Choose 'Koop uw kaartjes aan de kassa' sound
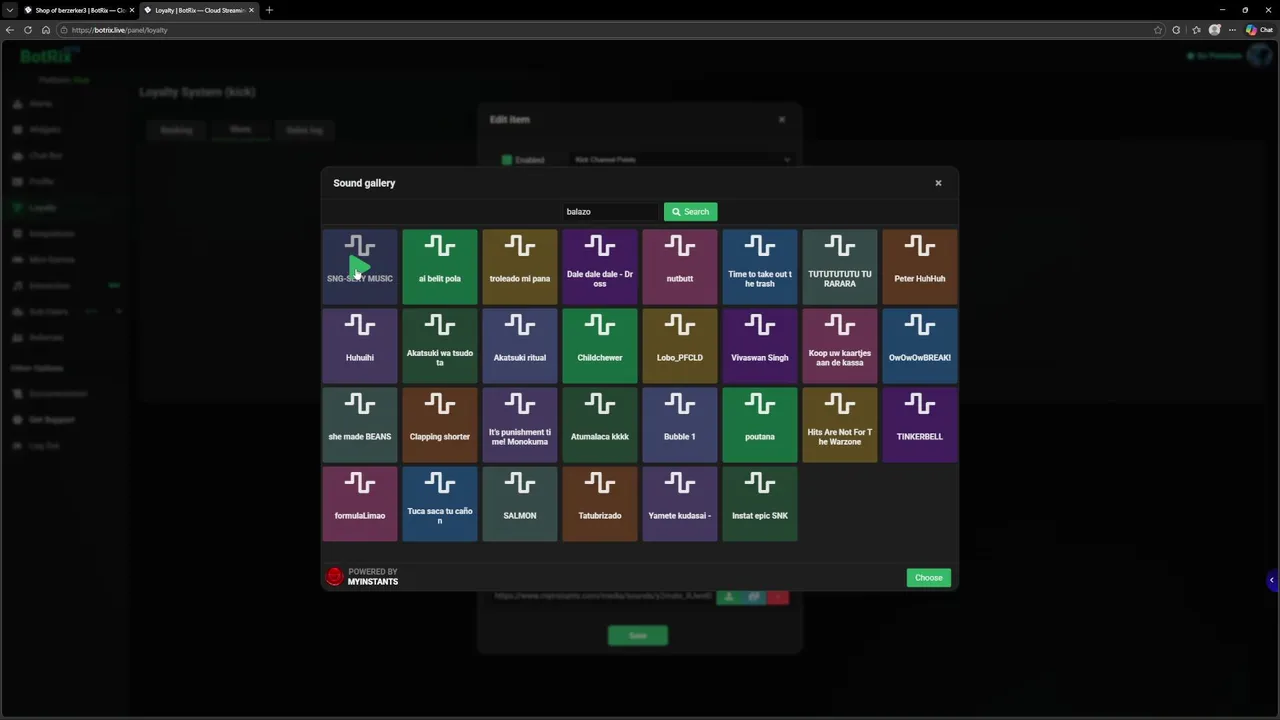The height and width of the screenshot is (720, 1280). tap(840, 345)
